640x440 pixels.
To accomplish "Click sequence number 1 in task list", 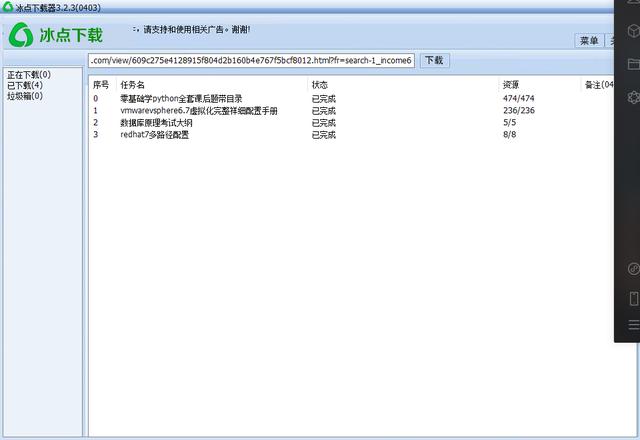I will [x=96, y=111].
